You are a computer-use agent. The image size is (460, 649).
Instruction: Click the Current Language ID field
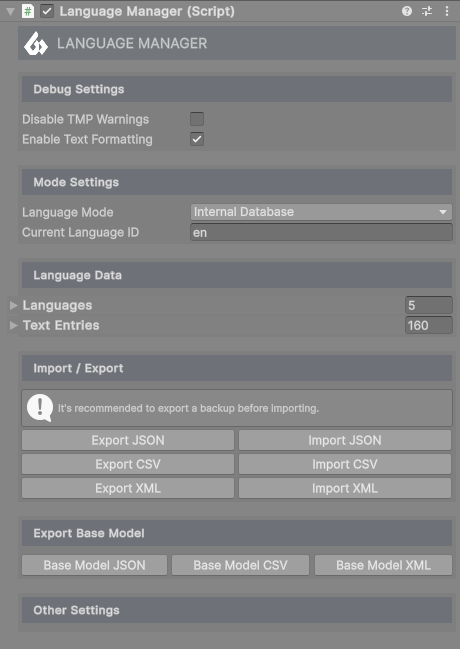point(321,232)
